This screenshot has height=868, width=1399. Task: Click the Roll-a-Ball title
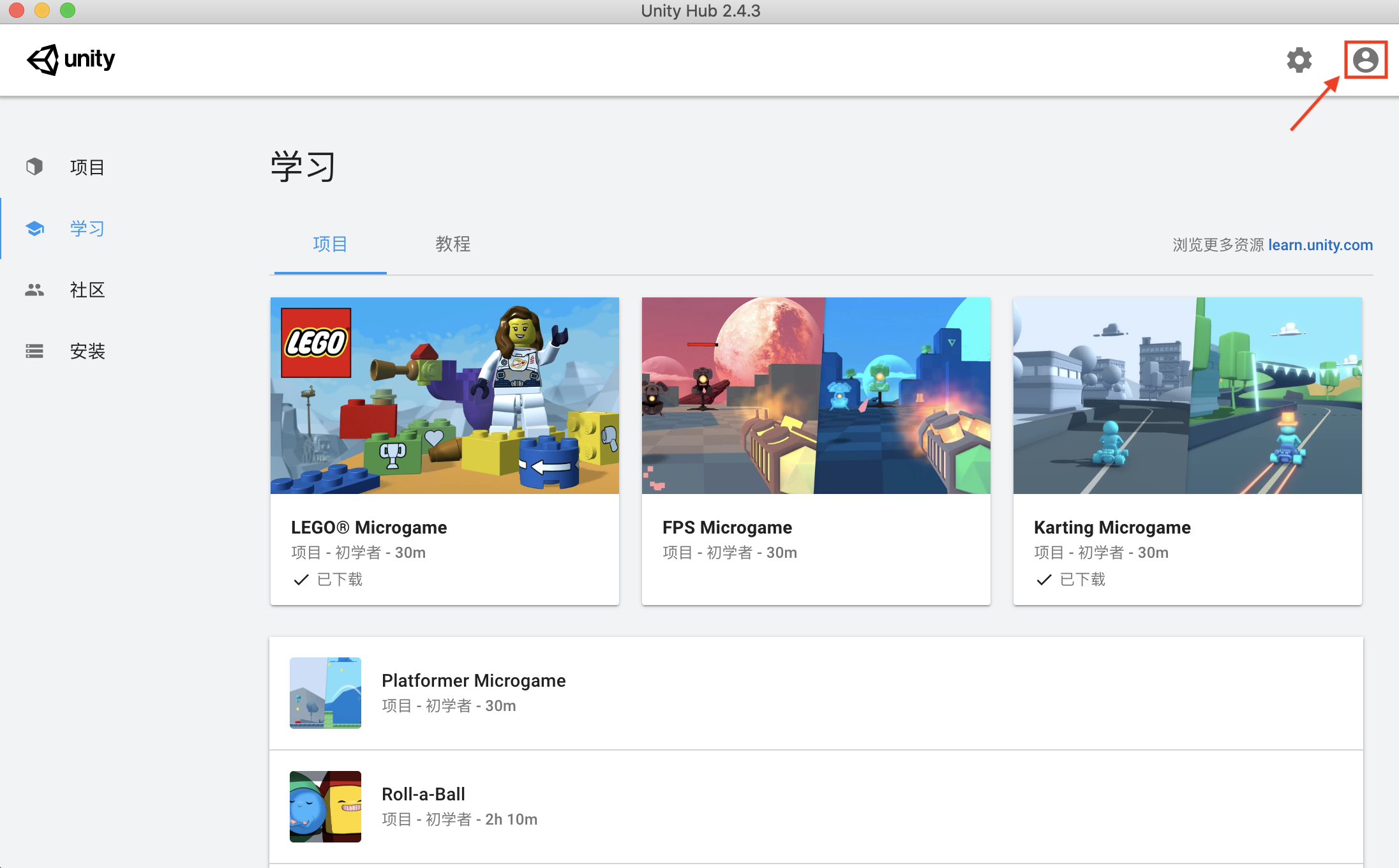[423, 794]
